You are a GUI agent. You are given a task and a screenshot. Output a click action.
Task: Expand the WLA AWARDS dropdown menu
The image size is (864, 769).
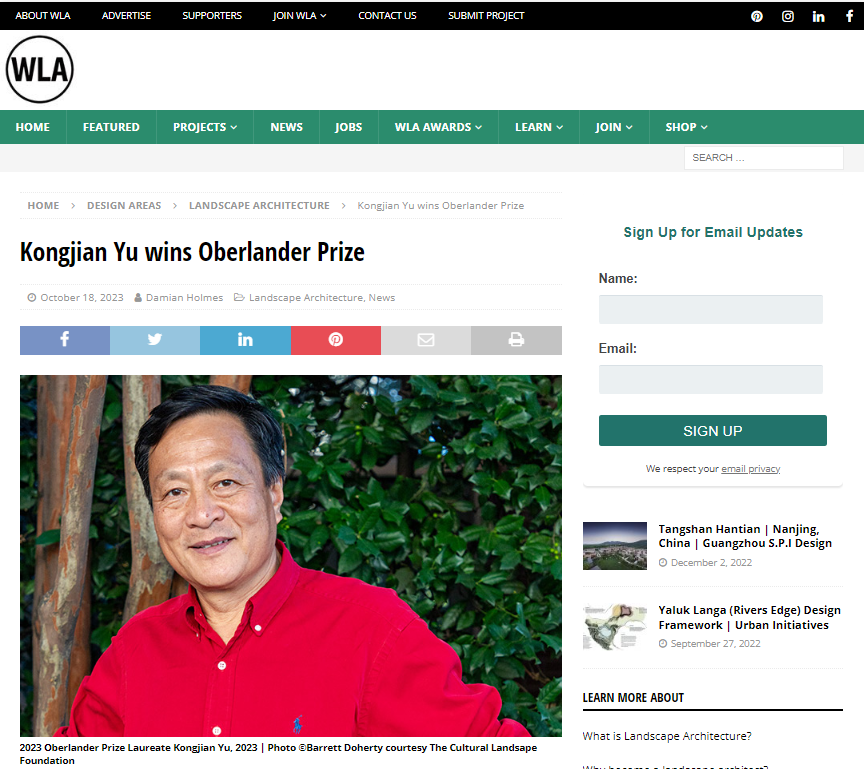pos(438,127)
